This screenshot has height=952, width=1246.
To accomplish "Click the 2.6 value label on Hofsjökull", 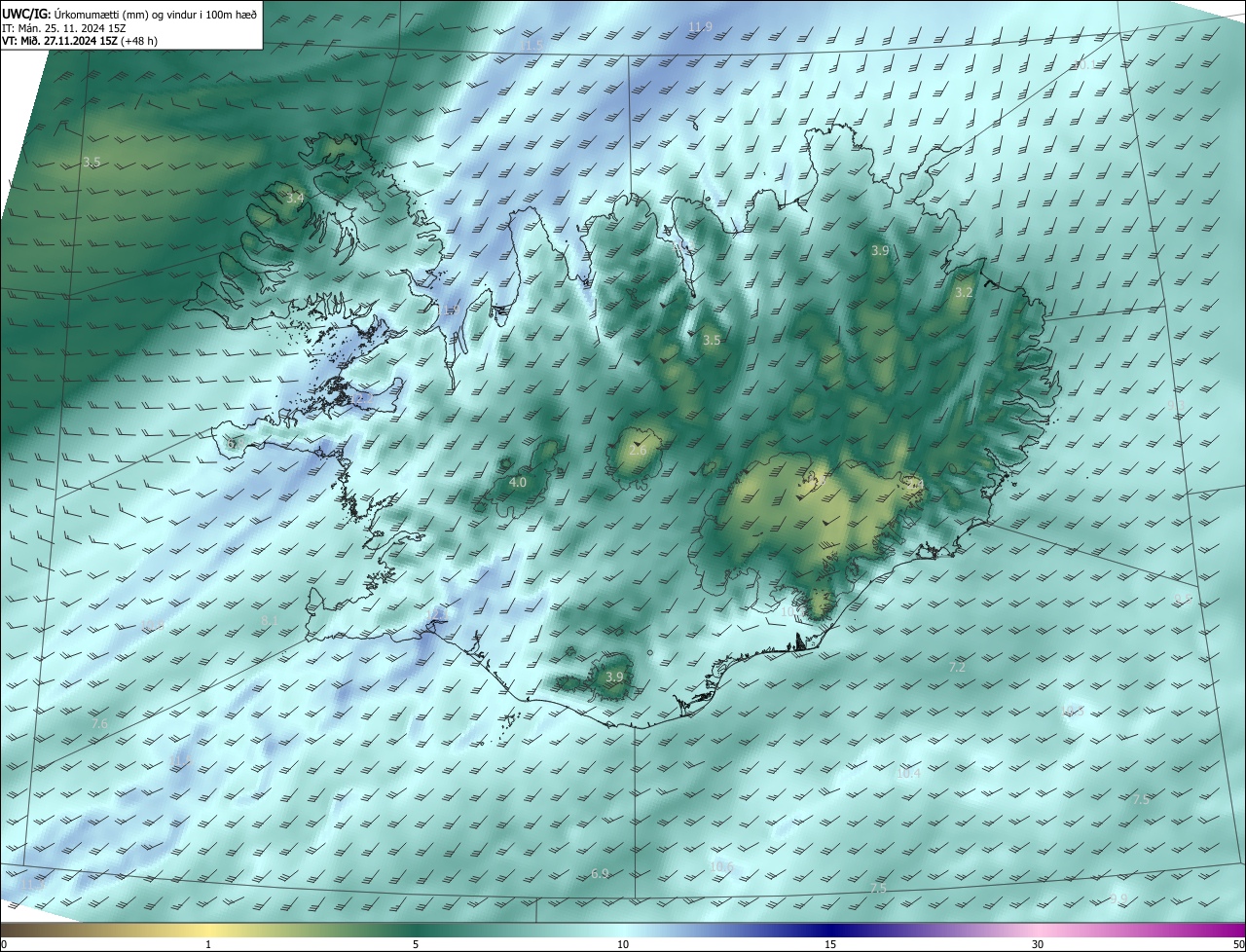I will pyautogui.click(x=638, y=451).
